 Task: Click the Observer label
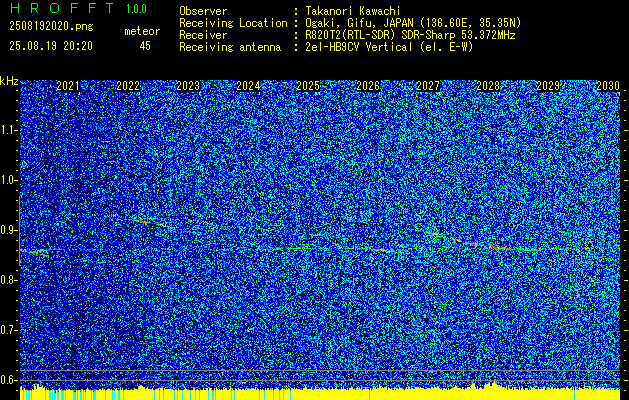pos(203,11)
